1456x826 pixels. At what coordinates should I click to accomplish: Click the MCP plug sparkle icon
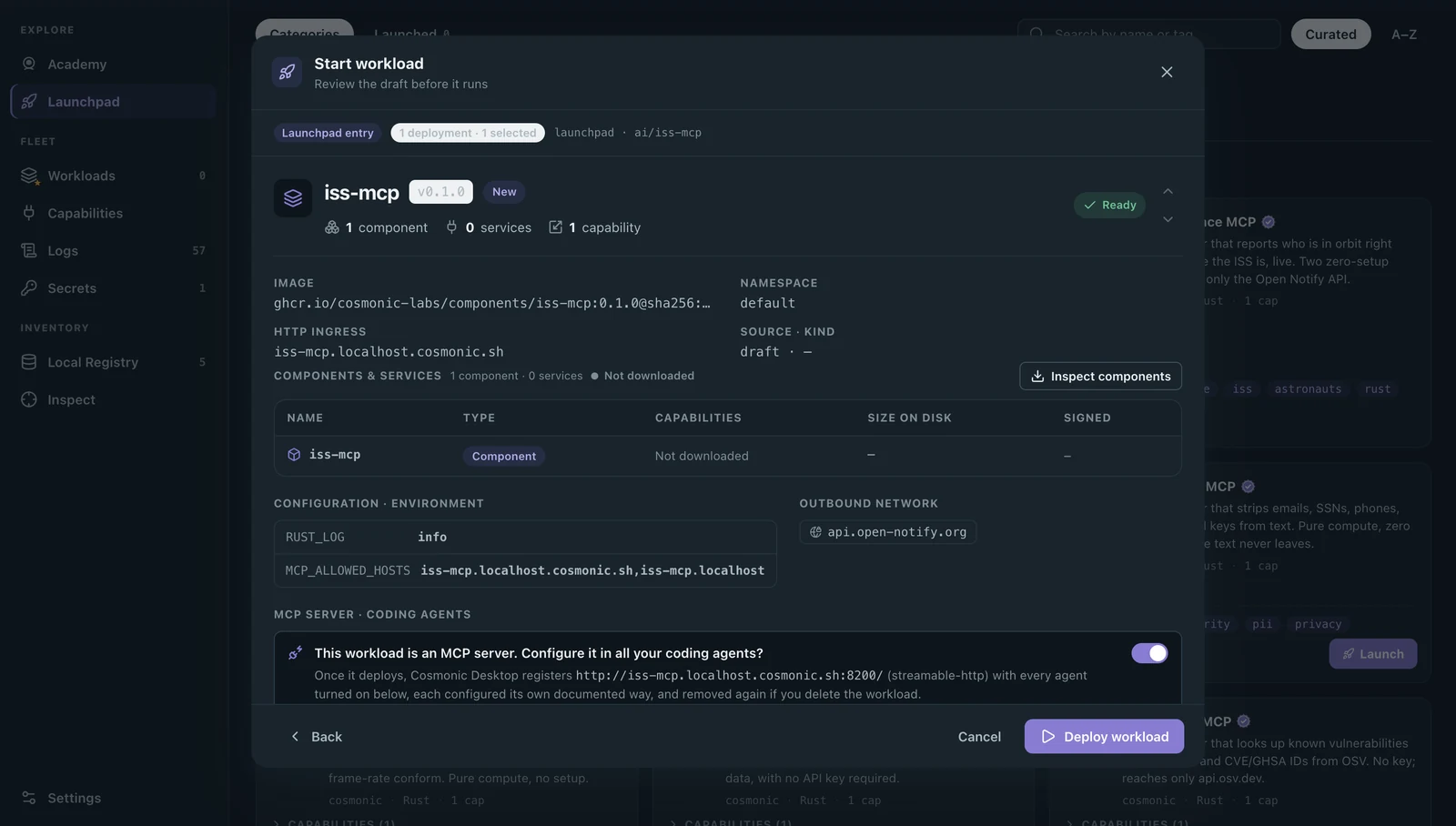(295, 653)
